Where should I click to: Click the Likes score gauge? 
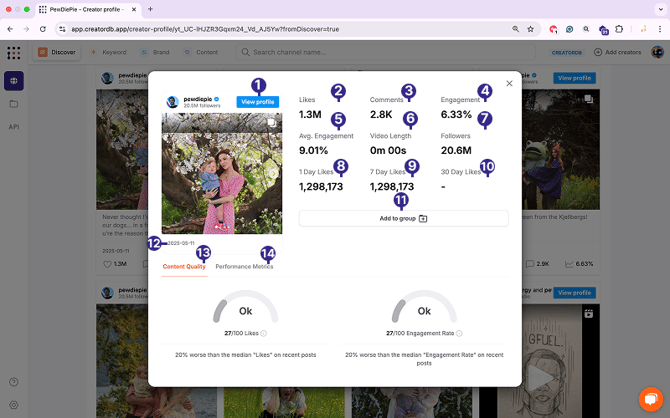[x=245, y=307]
